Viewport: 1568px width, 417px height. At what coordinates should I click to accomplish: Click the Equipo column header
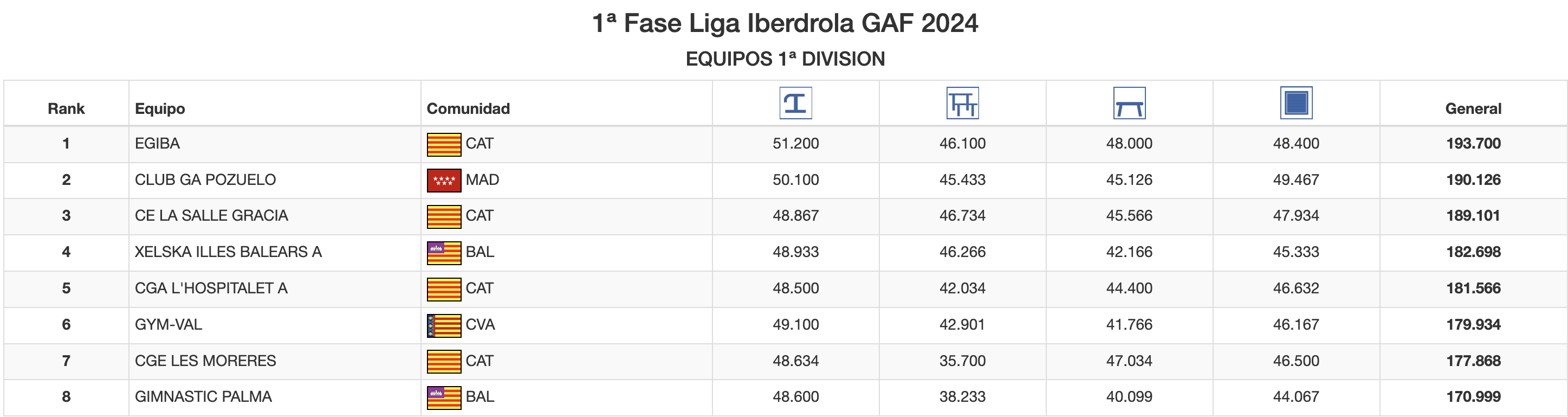[159, 109]
